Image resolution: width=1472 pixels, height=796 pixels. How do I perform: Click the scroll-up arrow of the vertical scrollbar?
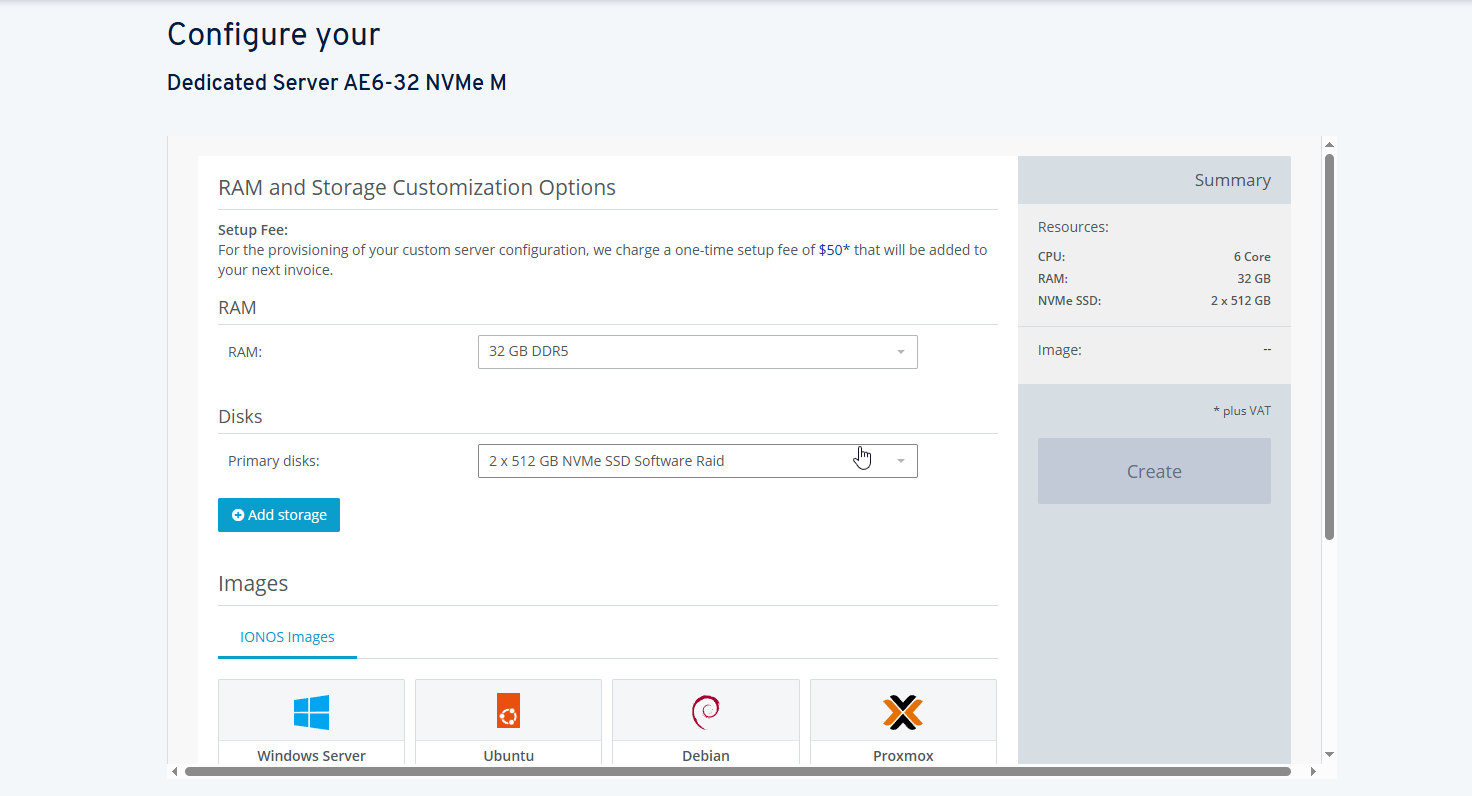[1329, 145]
